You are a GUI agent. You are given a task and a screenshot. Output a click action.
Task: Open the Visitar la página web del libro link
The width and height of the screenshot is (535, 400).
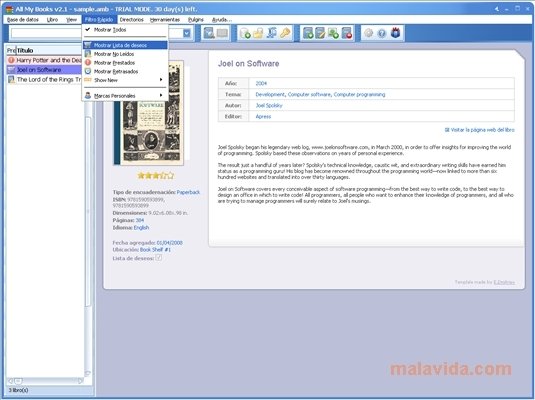(479, 130)
